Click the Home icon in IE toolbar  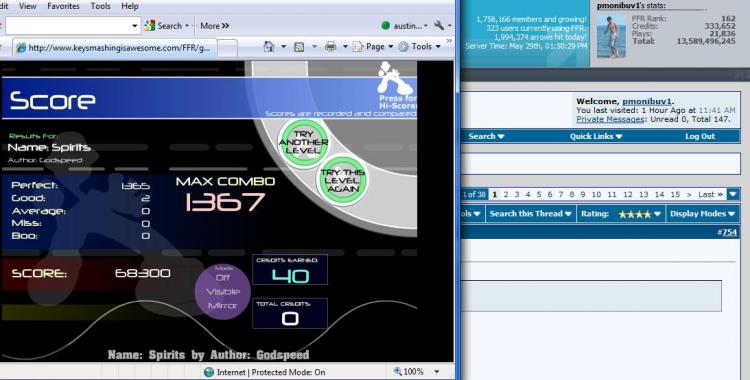pos(269,46)
